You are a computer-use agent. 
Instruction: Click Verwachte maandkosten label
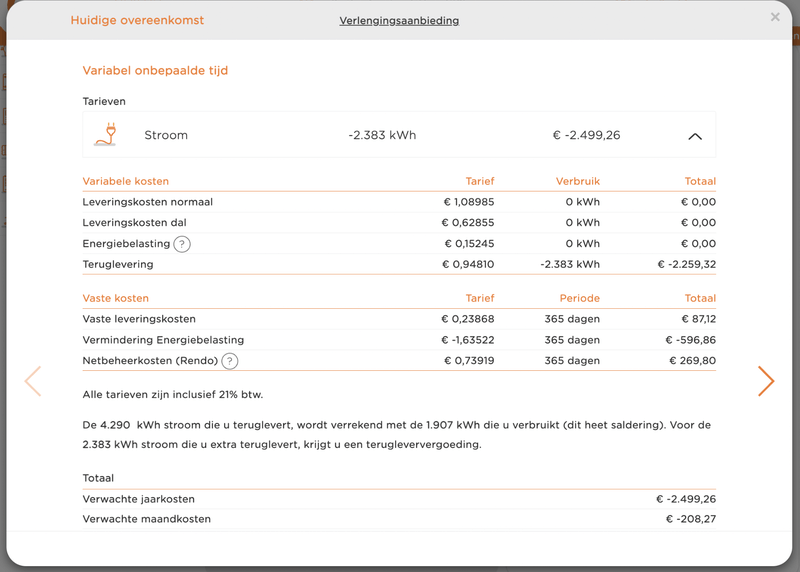(x=146, y=519)
